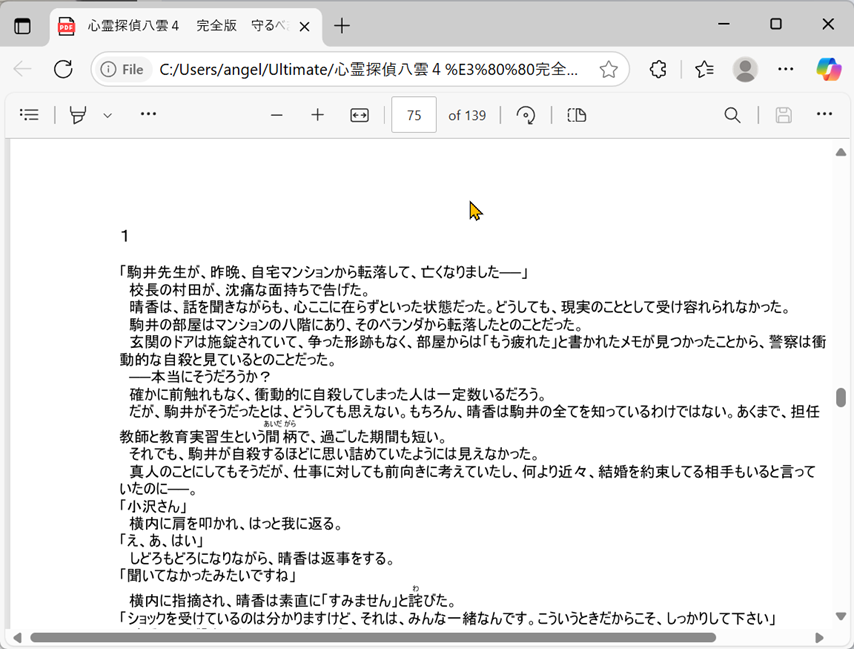
Task: Click the vertical scrollbar thumb
Action: 841,397
